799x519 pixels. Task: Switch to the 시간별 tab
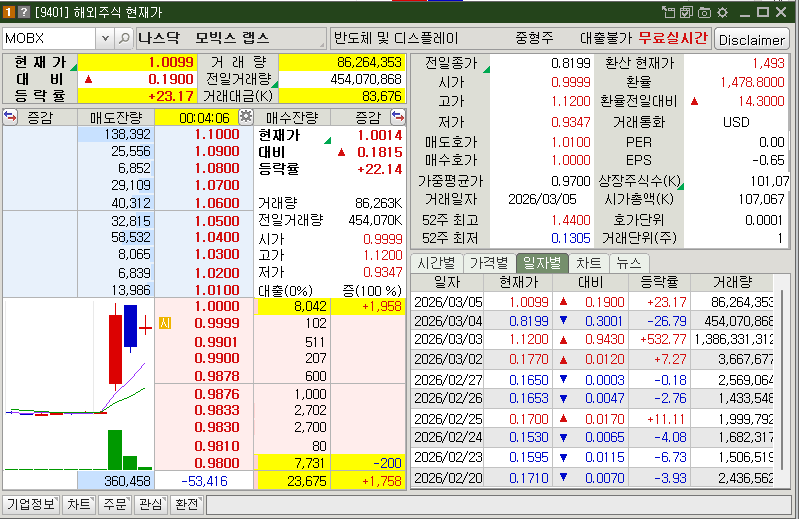click(x=436, y=263)
